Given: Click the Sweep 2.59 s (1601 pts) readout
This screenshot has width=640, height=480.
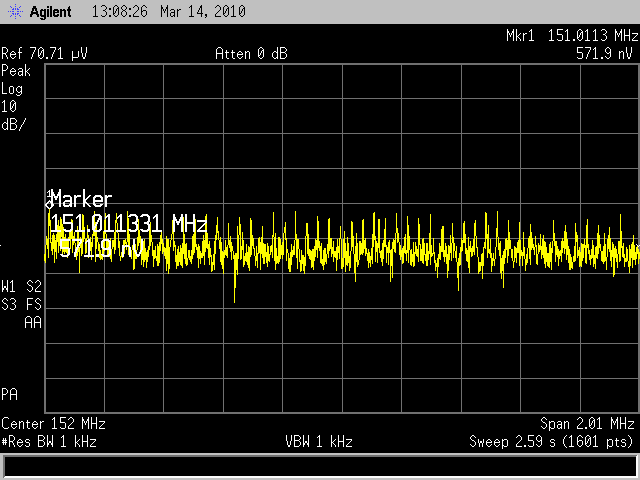Looking at the screenshot, I should pos(552,441).
